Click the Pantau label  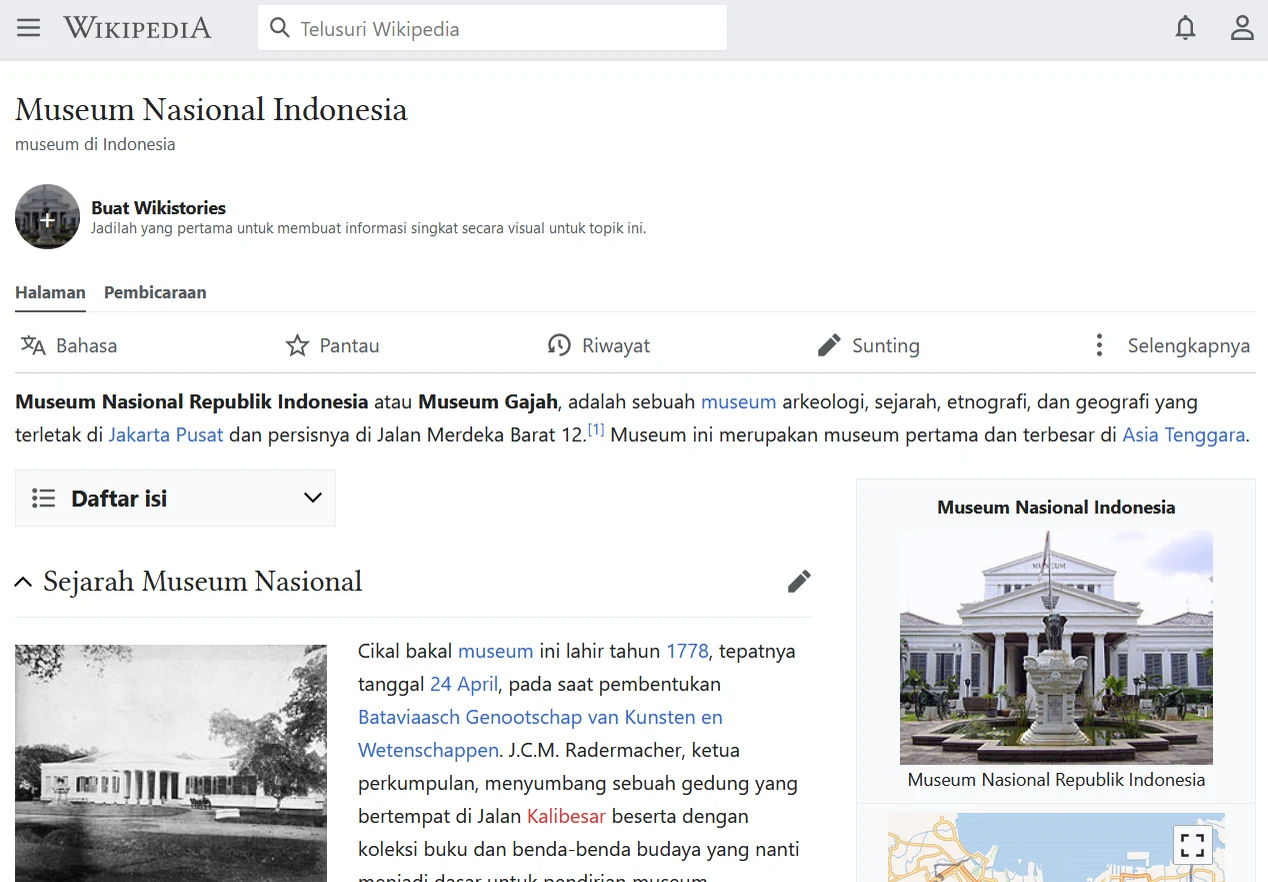click(349, 346)
